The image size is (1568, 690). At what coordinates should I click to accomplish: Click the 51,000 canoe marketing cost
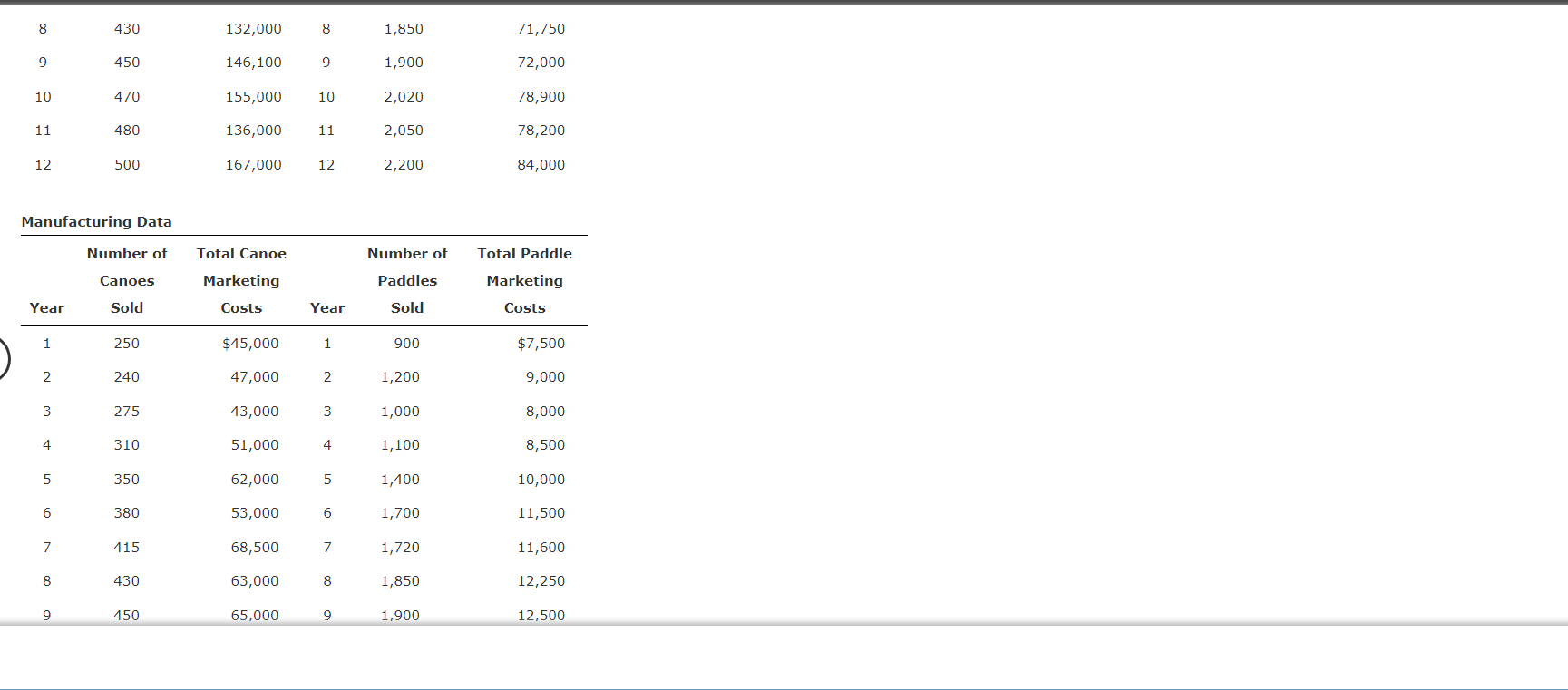pyautogui.click(x=255, y=445)
